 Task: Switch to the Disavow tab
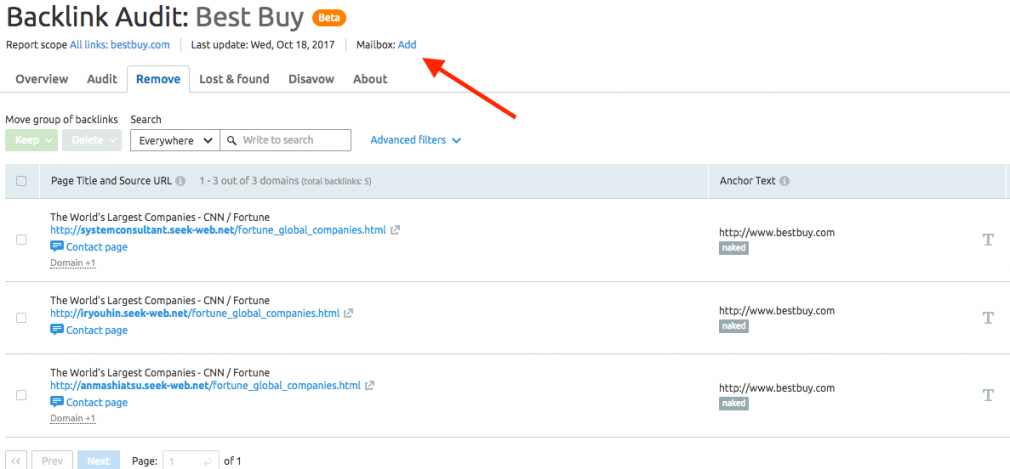311,79
